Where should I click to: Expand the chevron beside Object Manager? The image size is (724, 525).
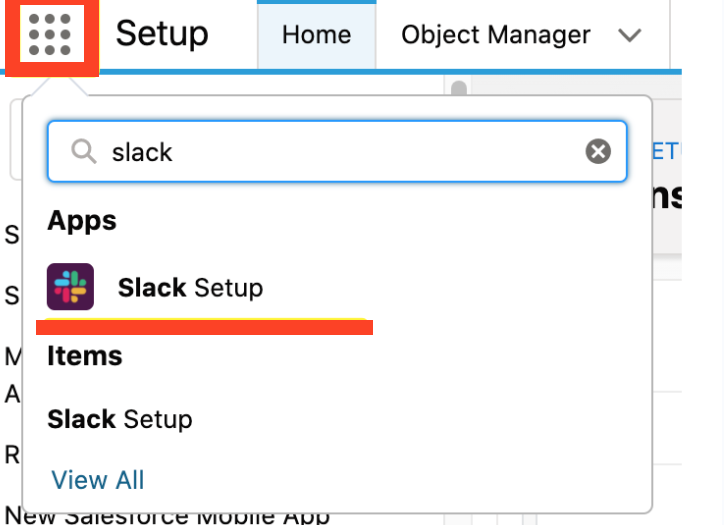point(629,35)
